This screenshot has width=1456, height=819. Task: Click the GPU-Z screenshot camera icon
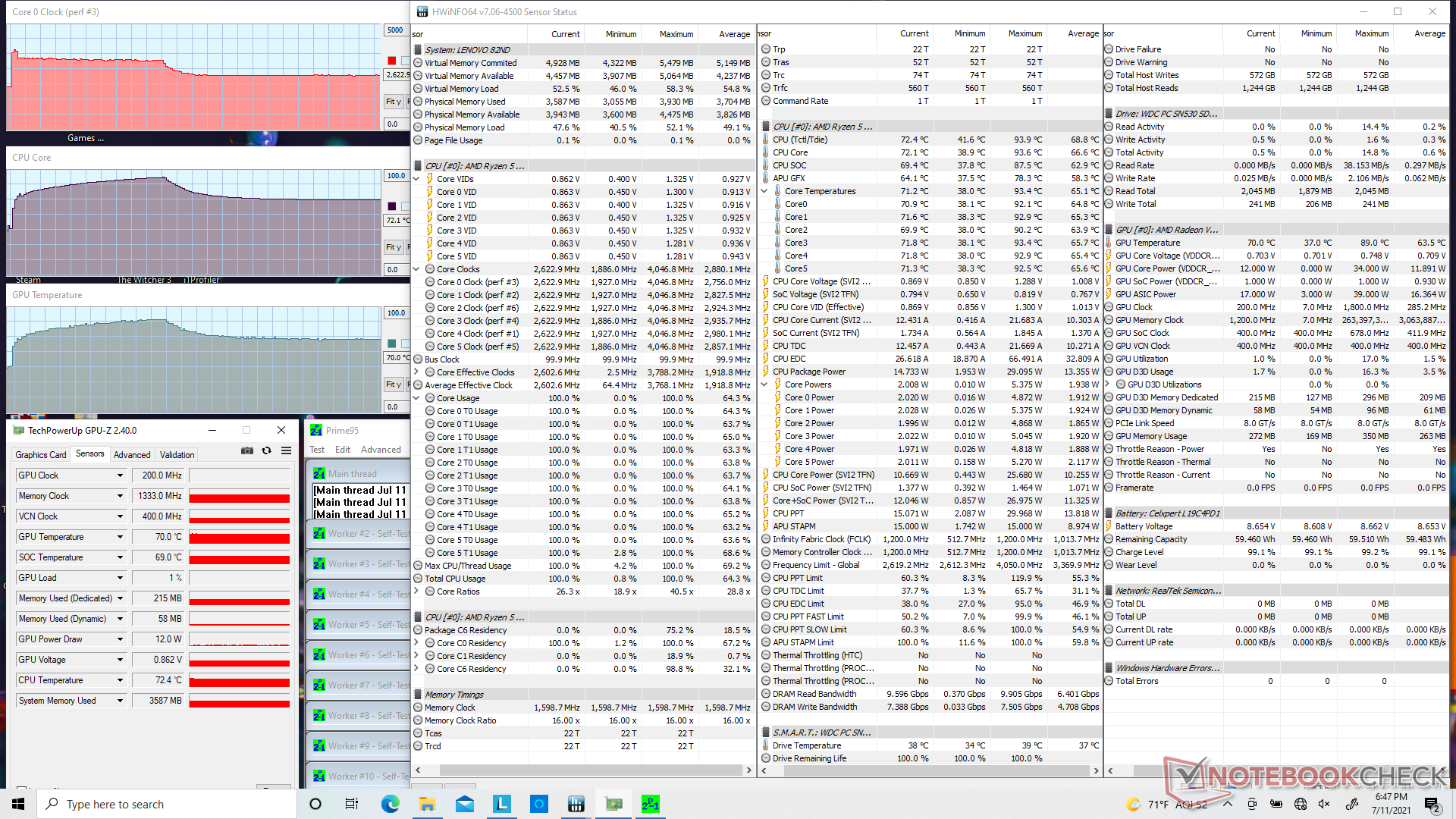click(247, 450)
